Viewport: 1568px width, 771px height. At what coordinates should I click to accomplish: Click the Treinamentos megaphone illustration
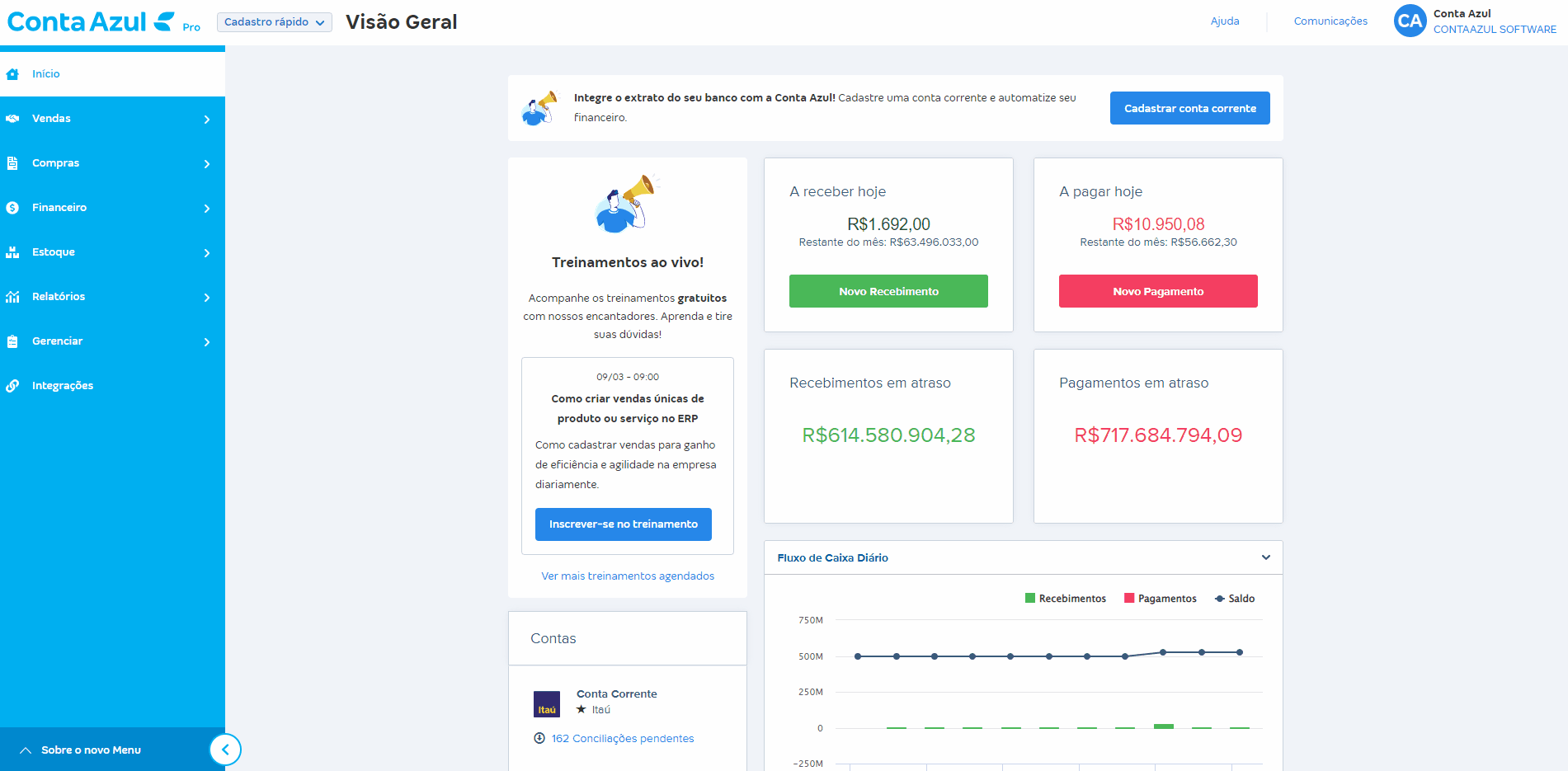coord(627,204)
